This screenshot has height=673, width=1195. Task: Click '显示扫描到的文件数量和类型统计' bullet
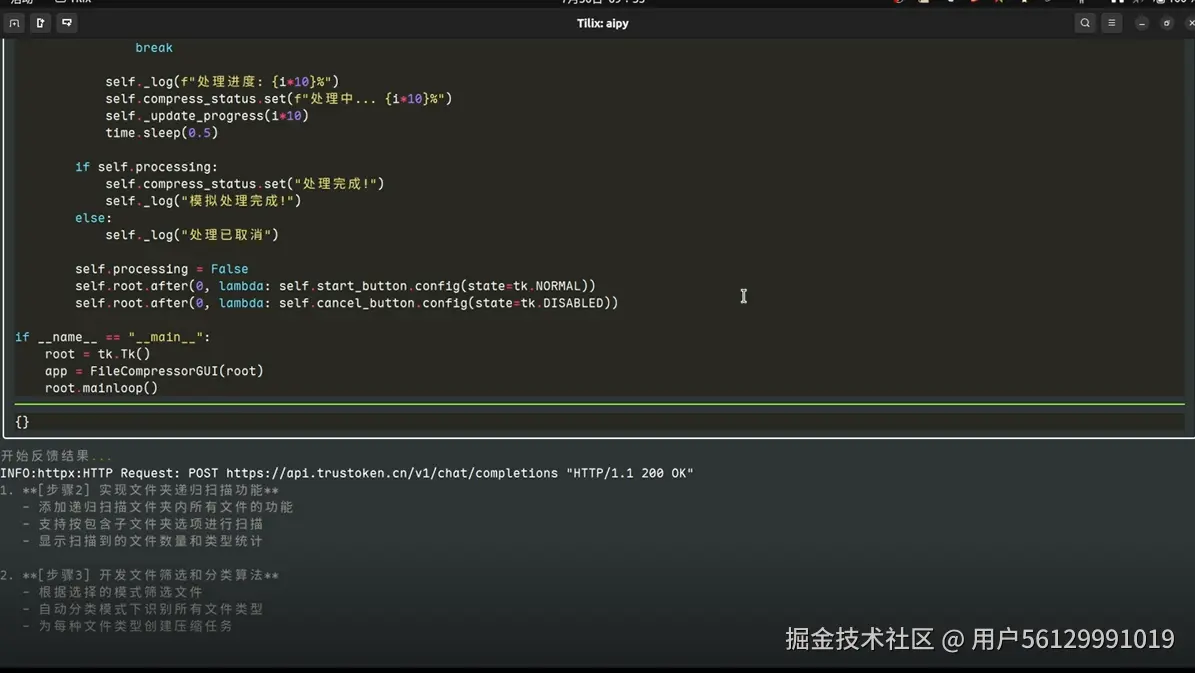point(150,541)
